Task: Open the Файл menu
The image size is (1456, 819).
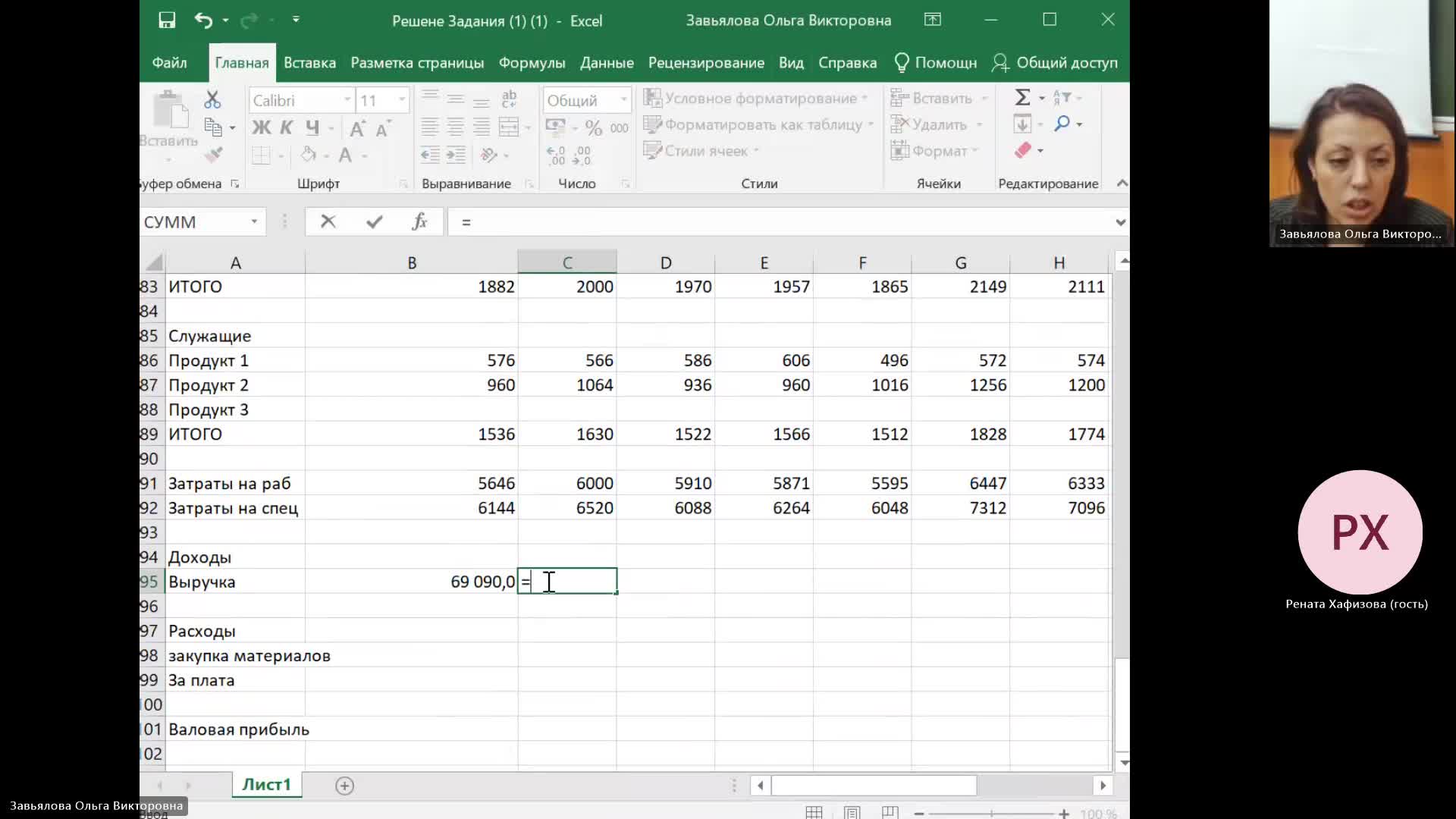Action: click(169, 63)
